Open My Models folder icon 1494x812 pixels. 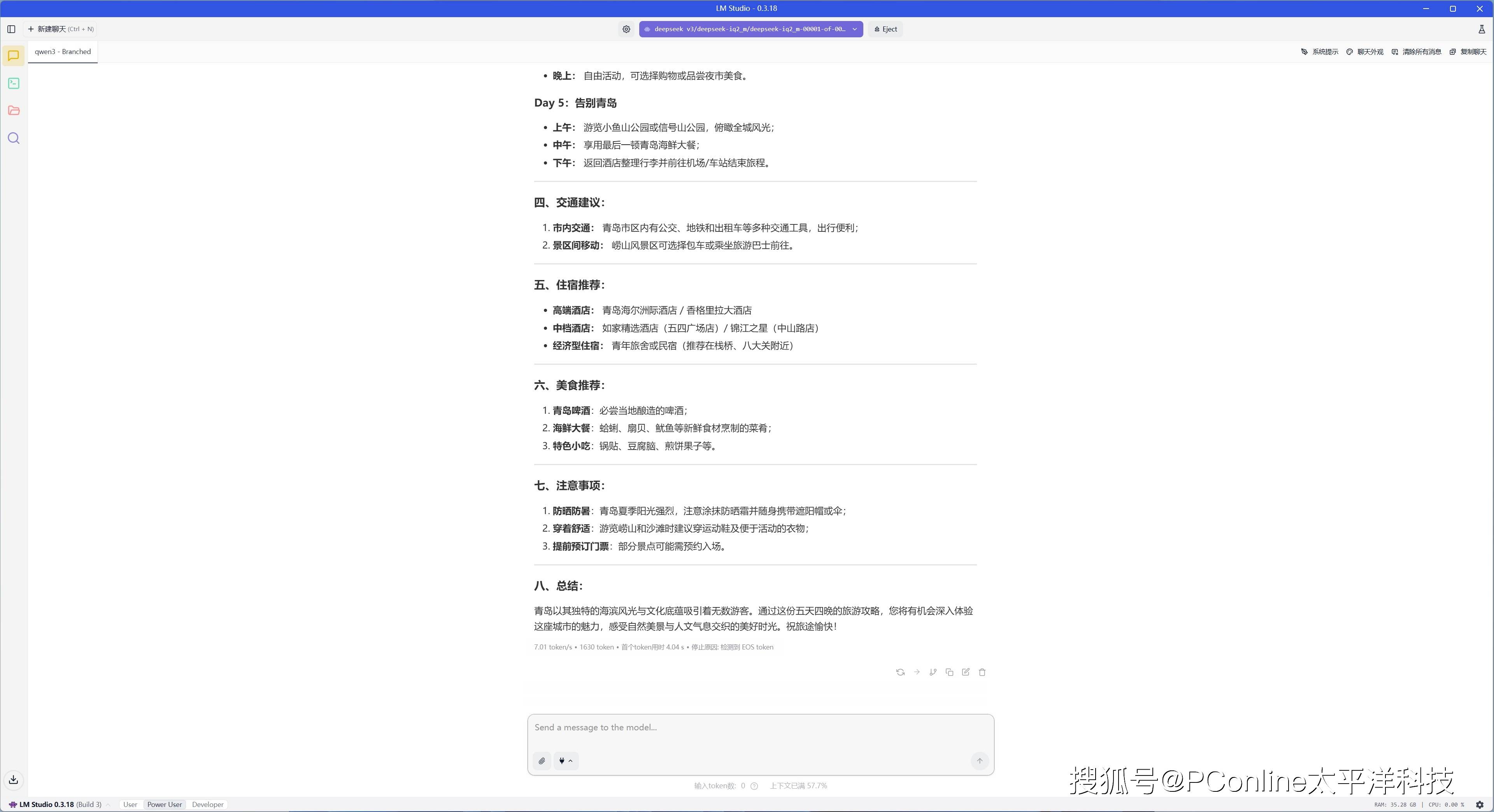(13, 111)
